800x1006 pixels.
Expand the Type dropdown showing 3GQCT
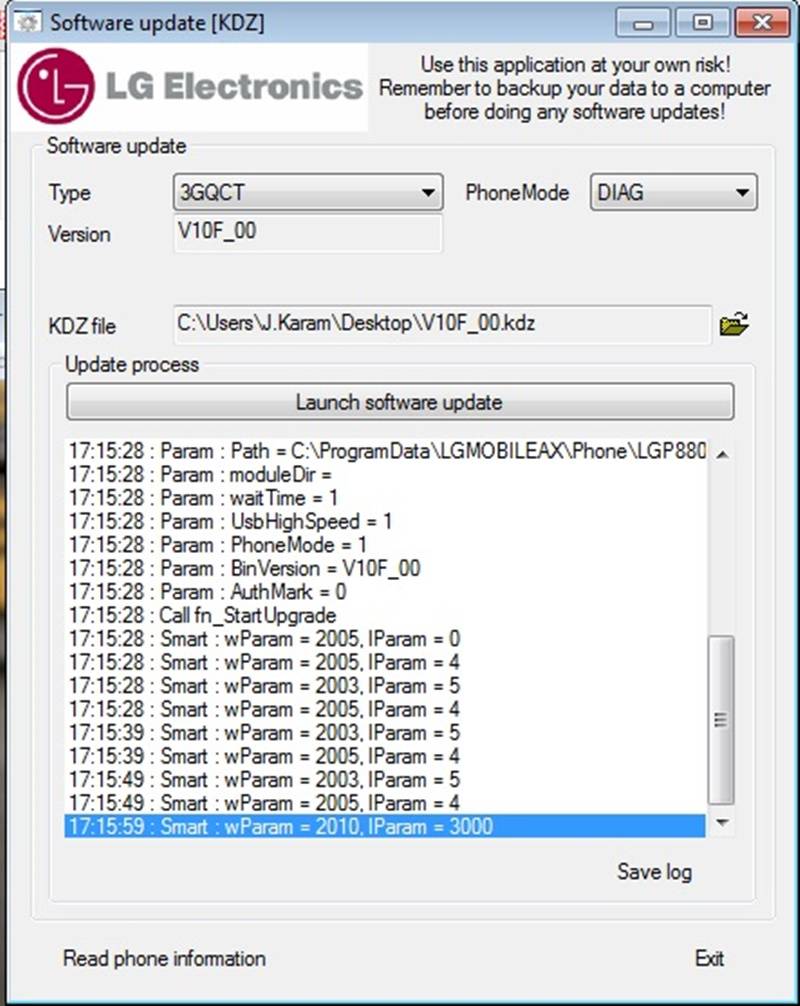pos(308,192)
